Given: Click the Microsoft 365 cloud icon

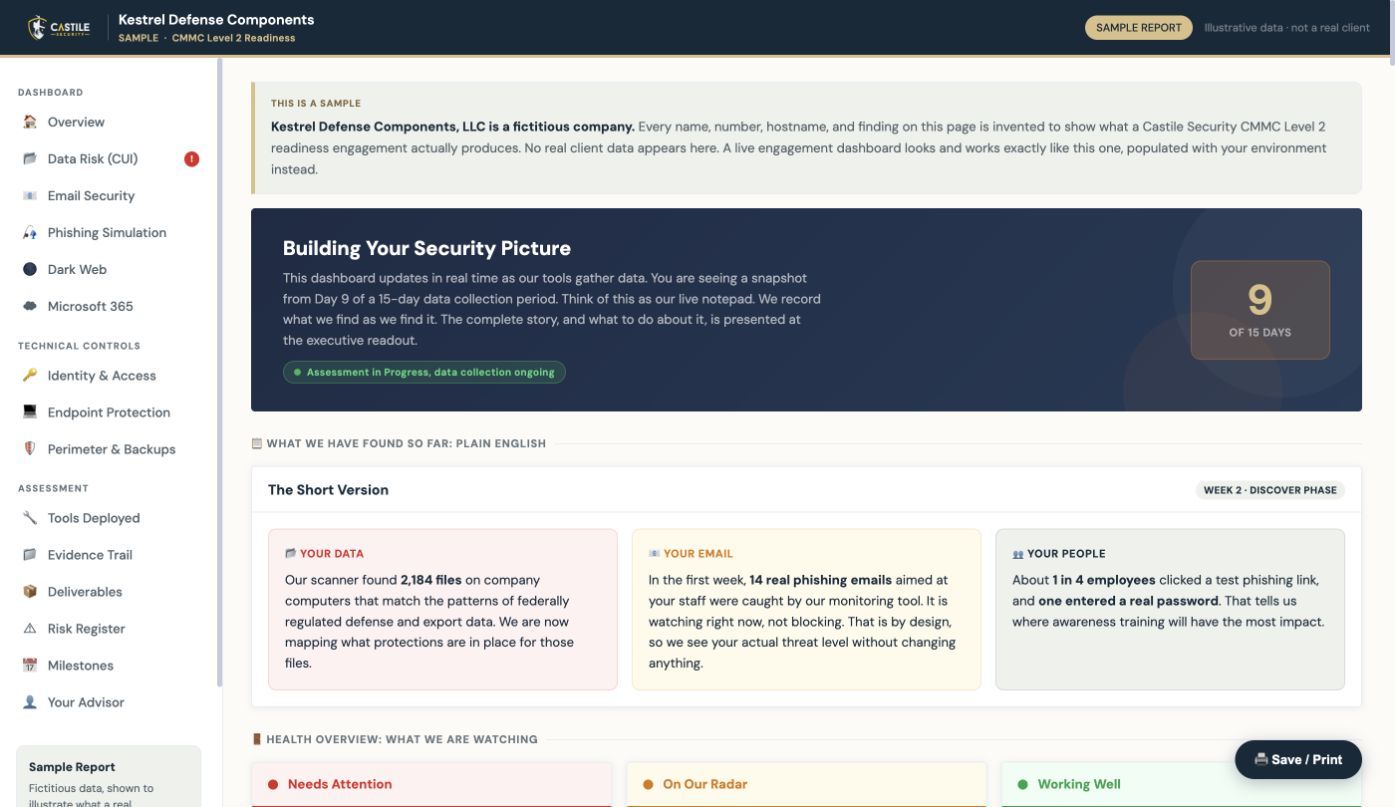Looking at the screenshot, I should click(x=30, y=306).
